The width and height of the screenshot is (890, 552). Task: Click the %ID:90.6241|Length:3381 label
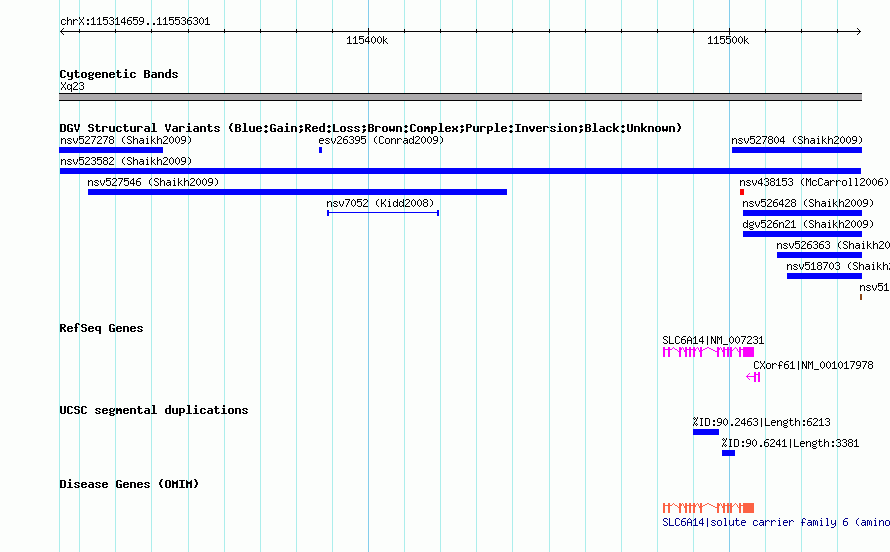point(791,443)
